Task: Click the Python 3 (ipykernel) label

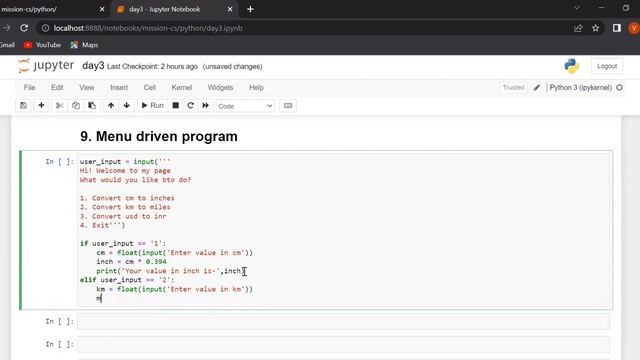Action: coord(580,87)
